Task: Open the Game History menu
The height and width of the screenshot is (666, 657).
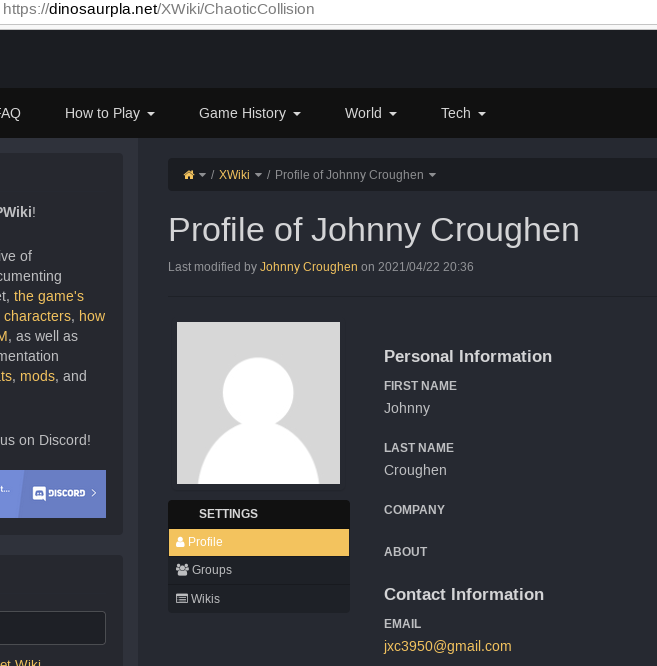Action: pyautogui.click(x=250, y=113)
